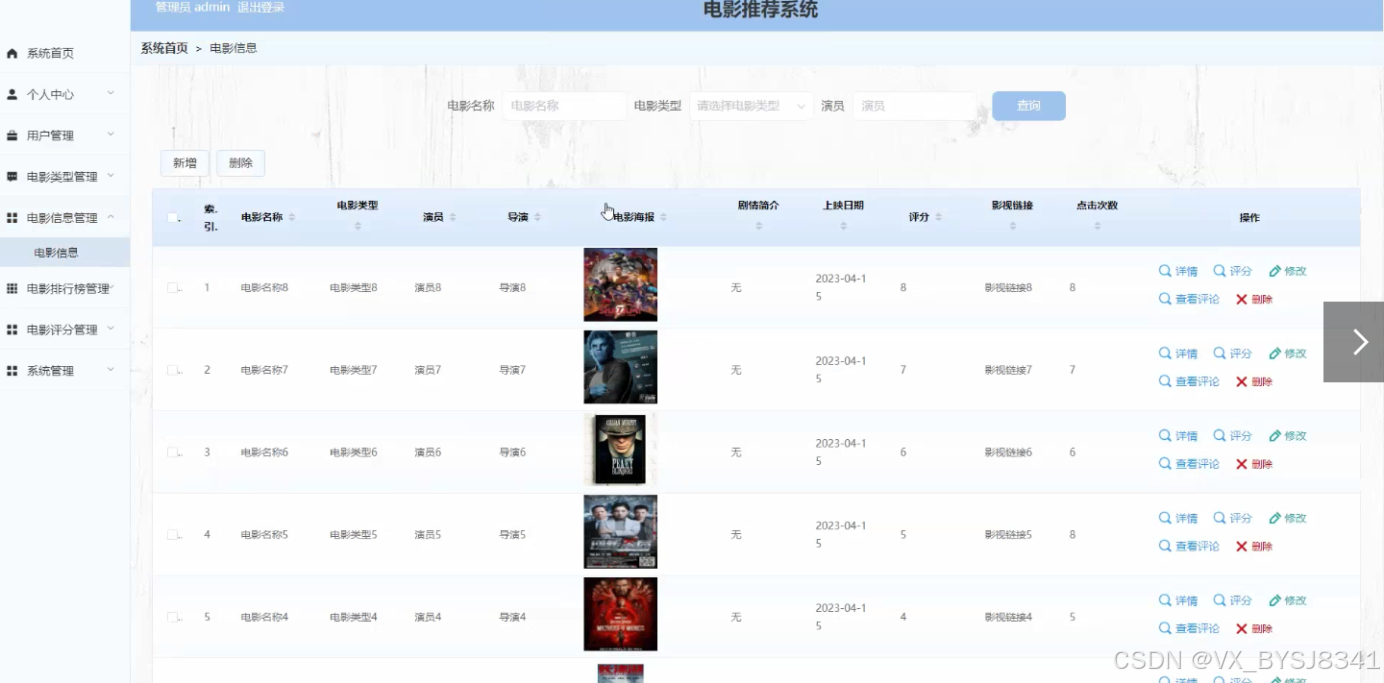Click 退出登录 link at top
Image resolution: width=1384 pixels, height=683 pixels.
(x=260, y=8)
